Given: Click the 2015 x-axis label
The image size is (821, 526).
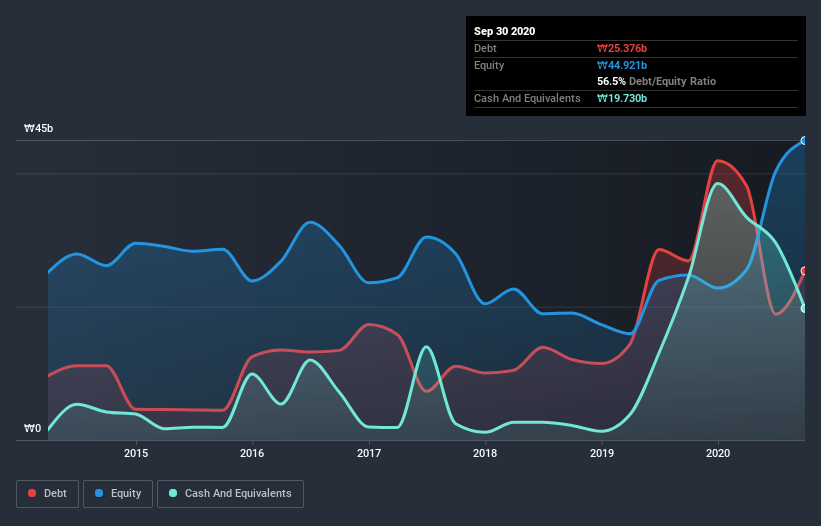Looking at the screenshot, I should click(x=136, y=453).
